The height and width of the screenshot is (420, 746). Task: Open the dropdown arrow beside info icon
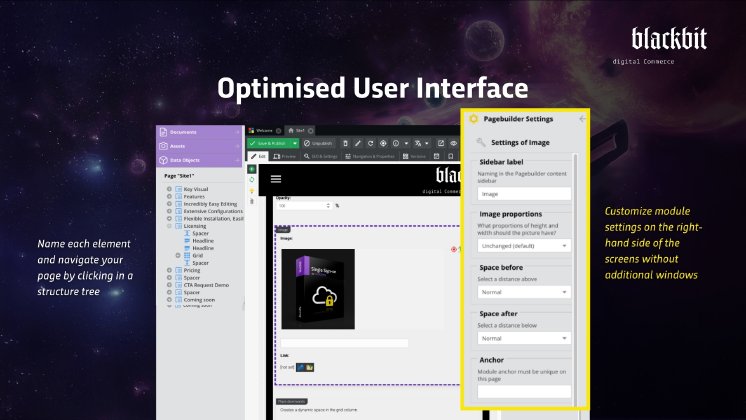(x=406, y=143)
